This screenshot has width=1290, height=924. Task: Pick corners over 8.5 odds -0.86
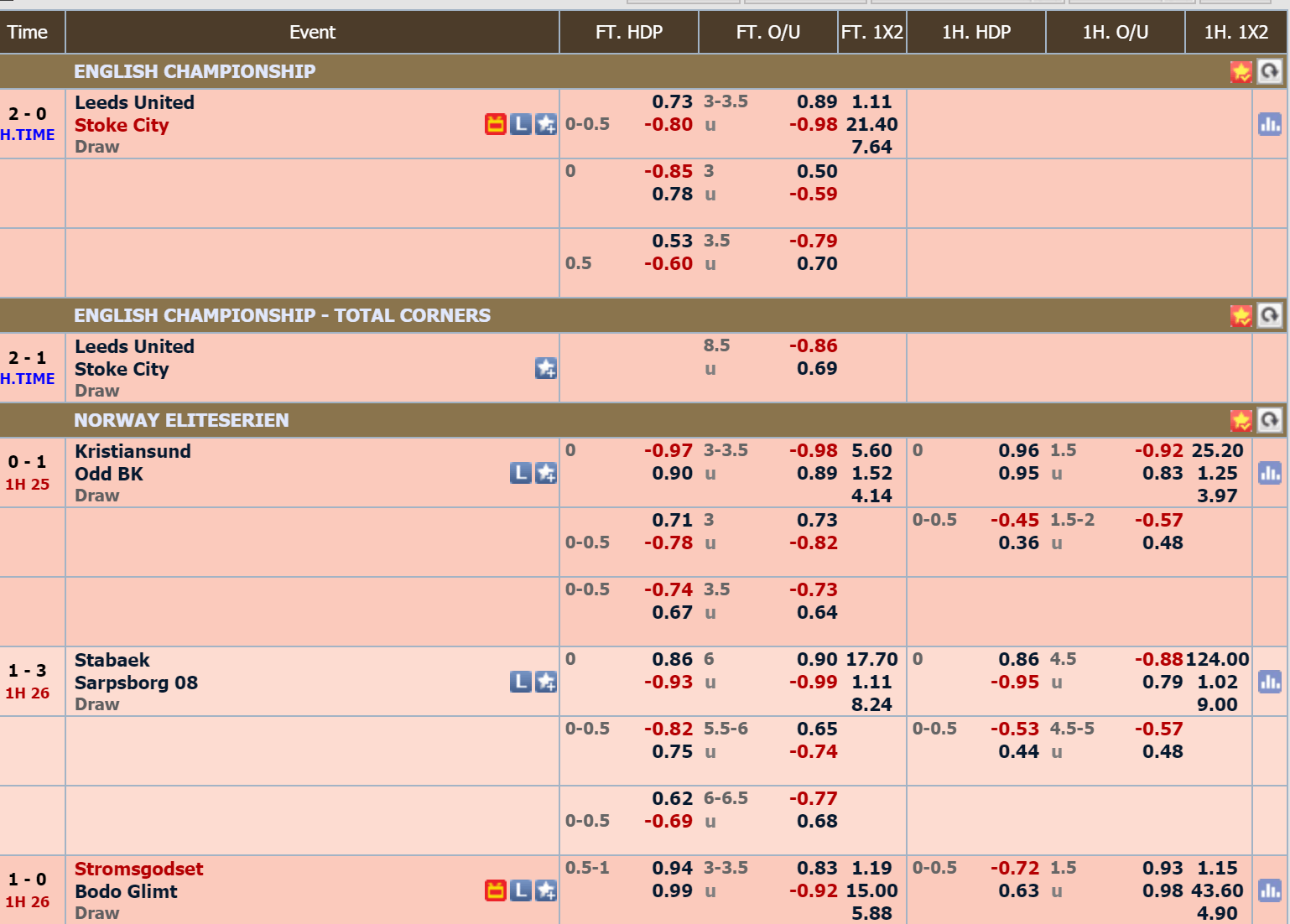click(813, 345)
